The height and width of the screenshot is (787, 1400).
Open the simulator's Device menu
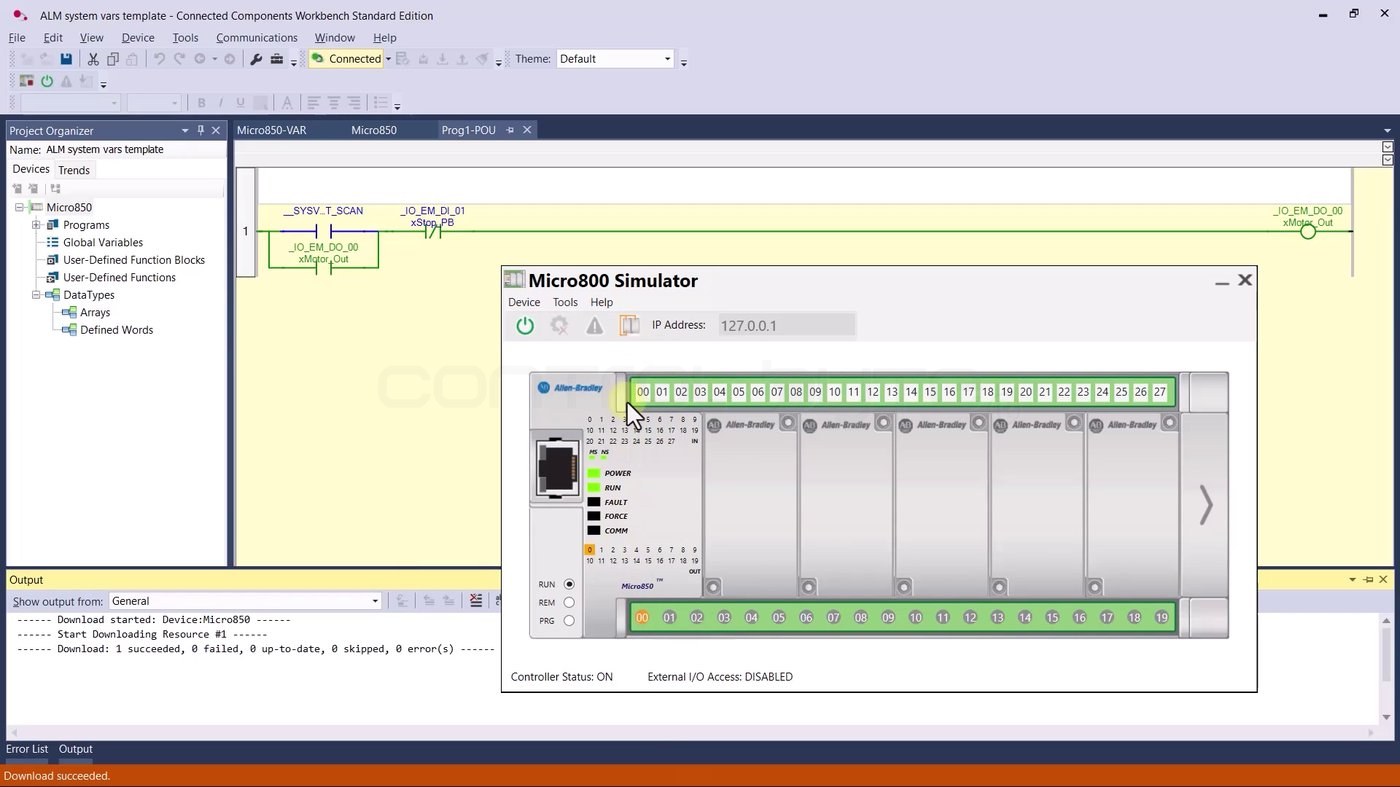click(524, 302)
